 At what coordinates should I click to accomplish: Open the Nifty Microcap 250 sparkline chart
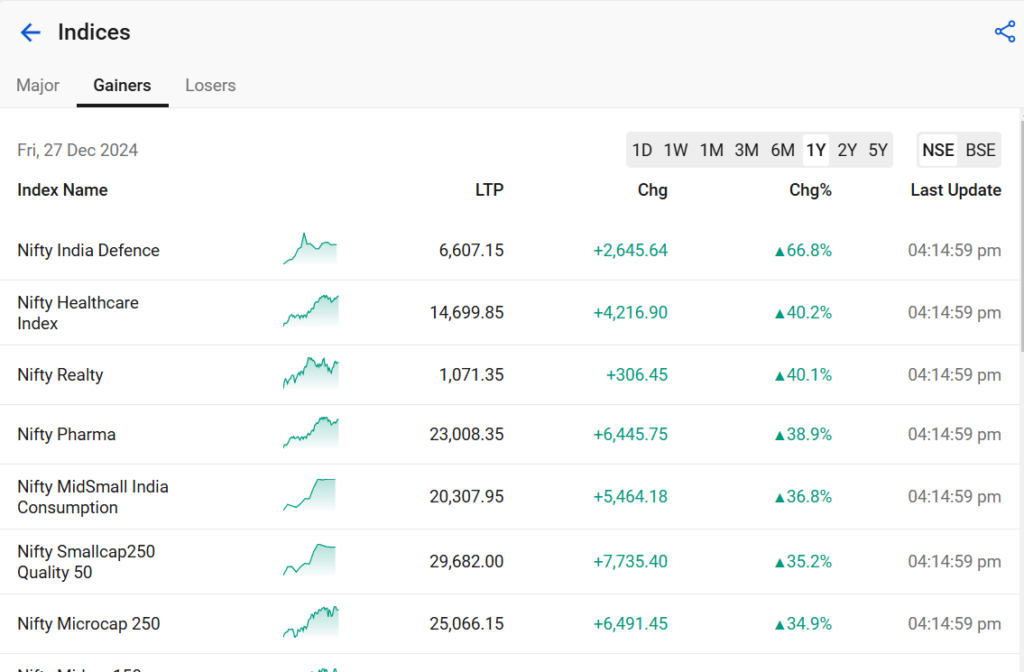(310, 622)
